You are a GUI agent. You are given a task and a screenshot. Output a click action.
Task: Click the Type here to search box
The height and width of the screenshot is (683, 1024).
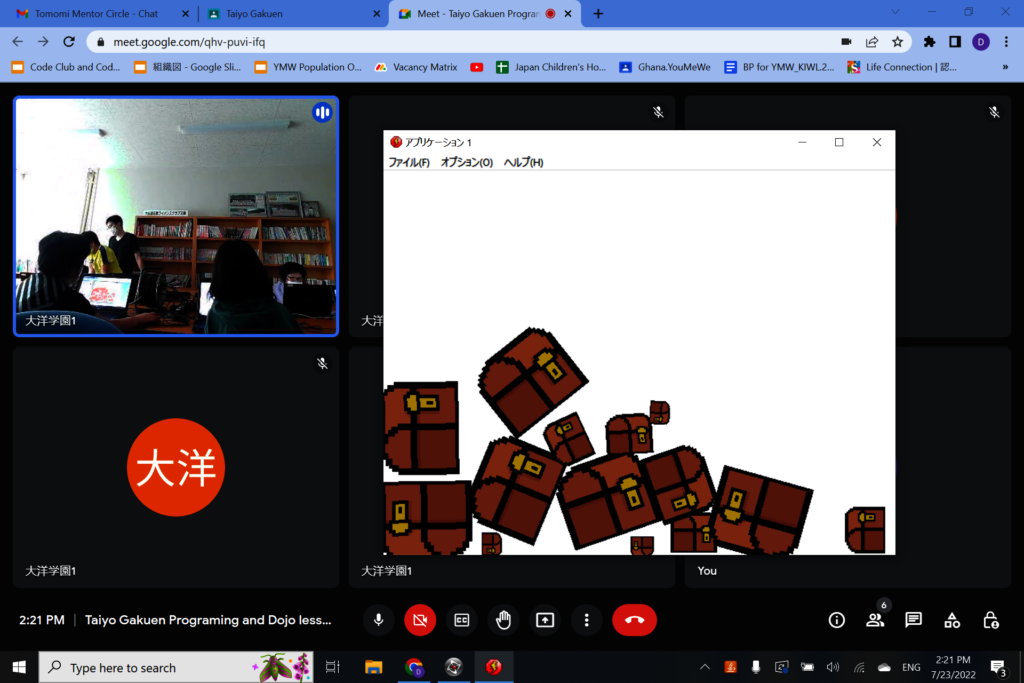tap(176, 667)
